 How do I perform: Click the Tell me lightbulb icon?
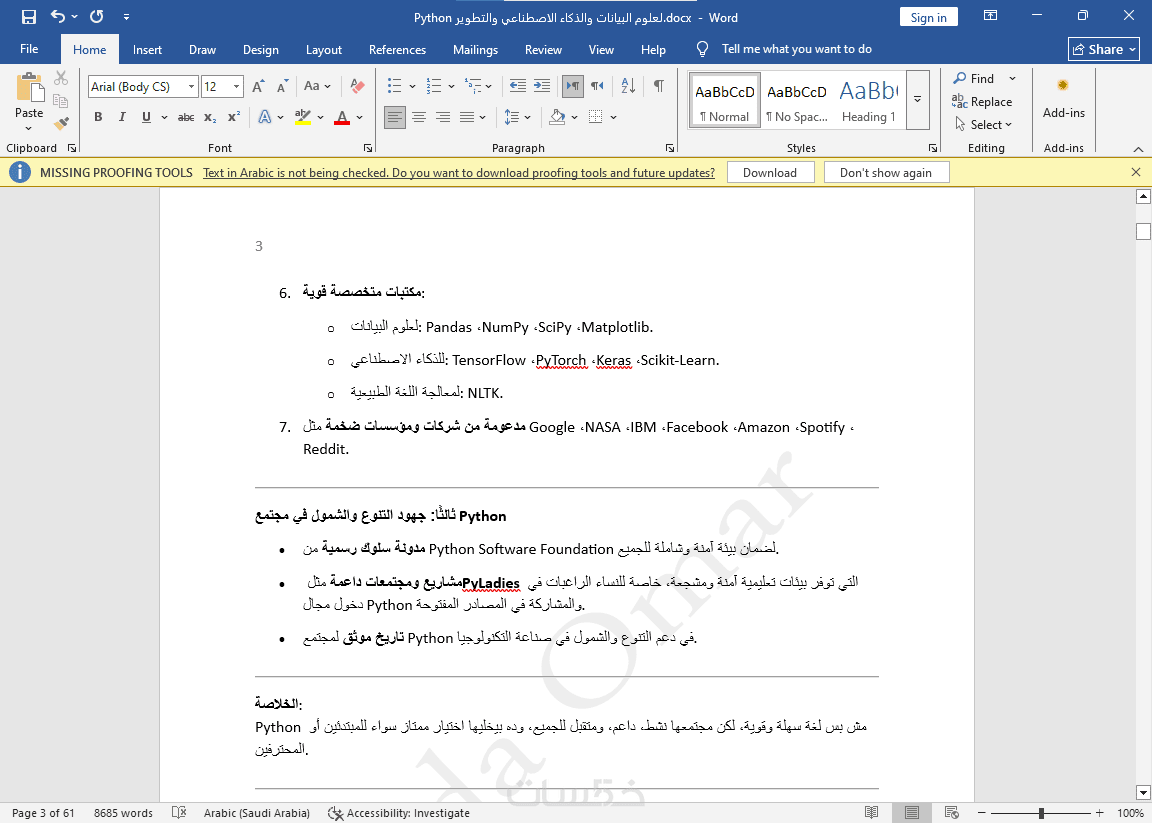(702, 49)
